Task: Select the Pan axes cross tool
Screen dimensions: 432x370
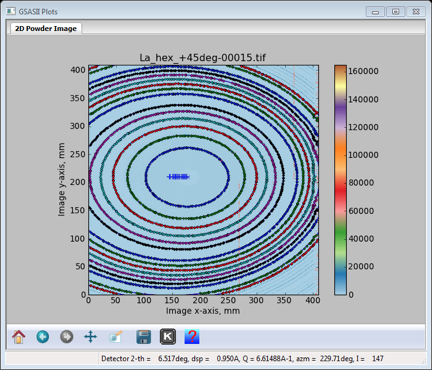Action: [x=90, y=337]
